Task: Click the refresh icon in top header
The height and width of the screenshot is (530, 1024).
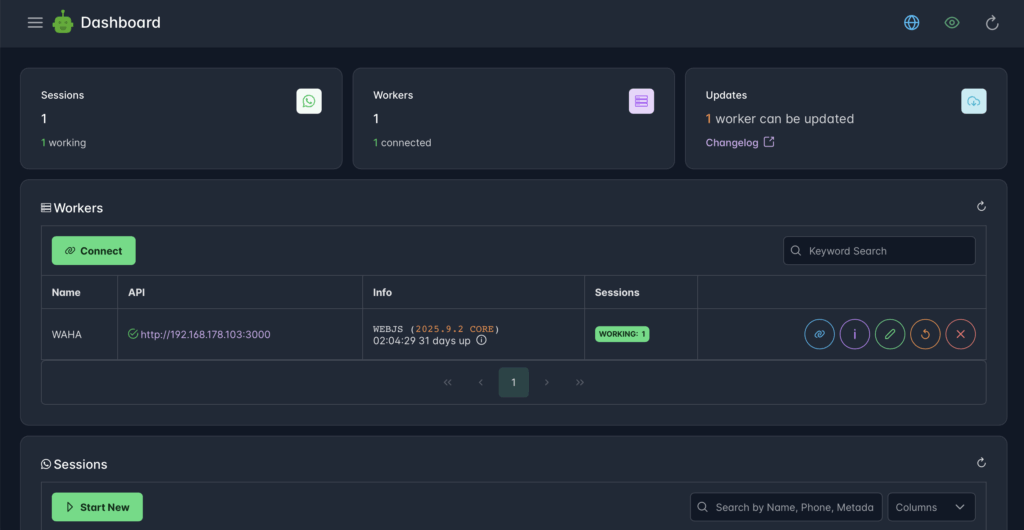Action: (x=992, y=22)
